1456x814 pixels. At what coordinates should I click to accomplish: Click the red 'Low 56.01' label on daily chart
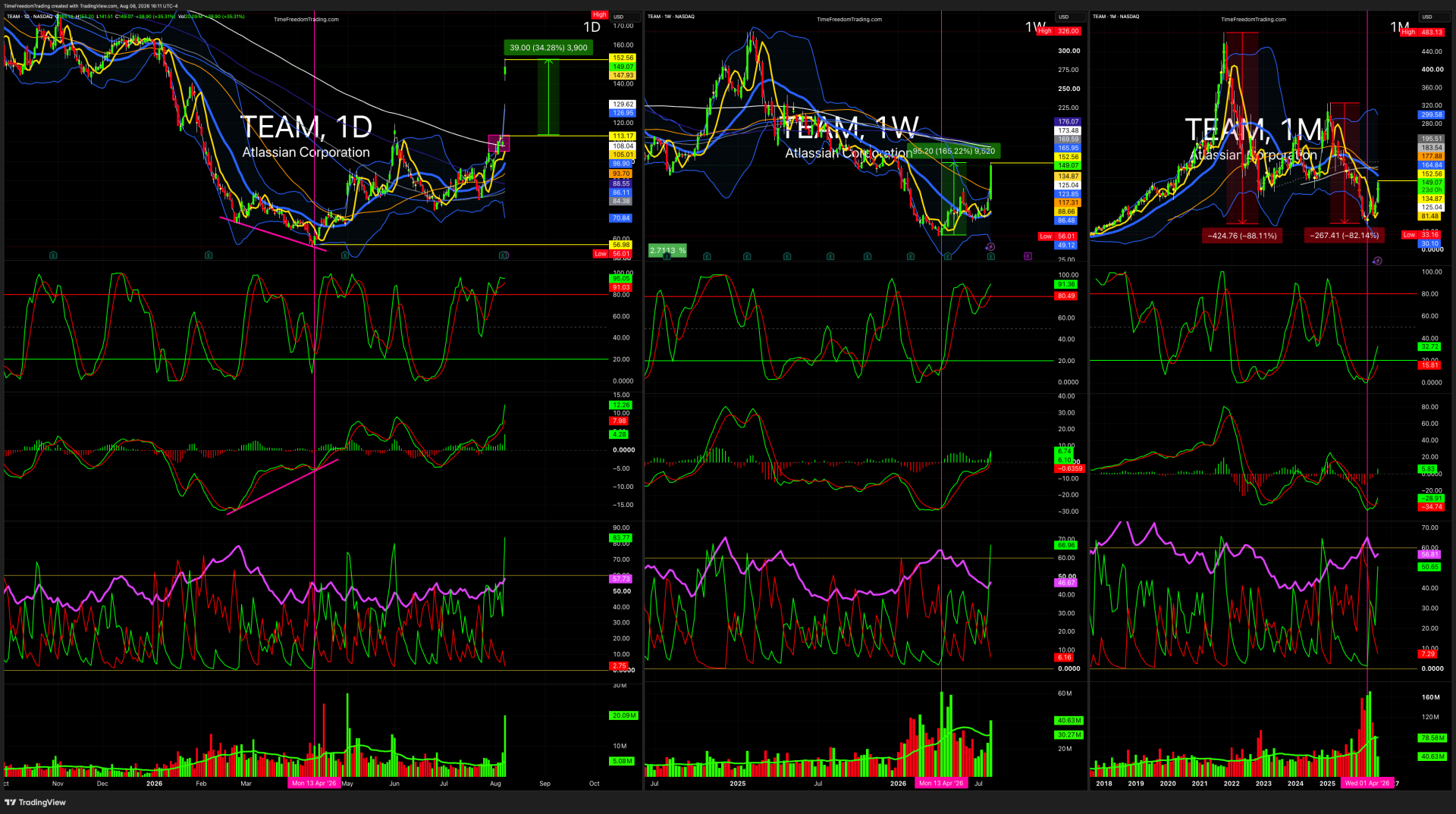pyautogui.click(x=613, y=254)
